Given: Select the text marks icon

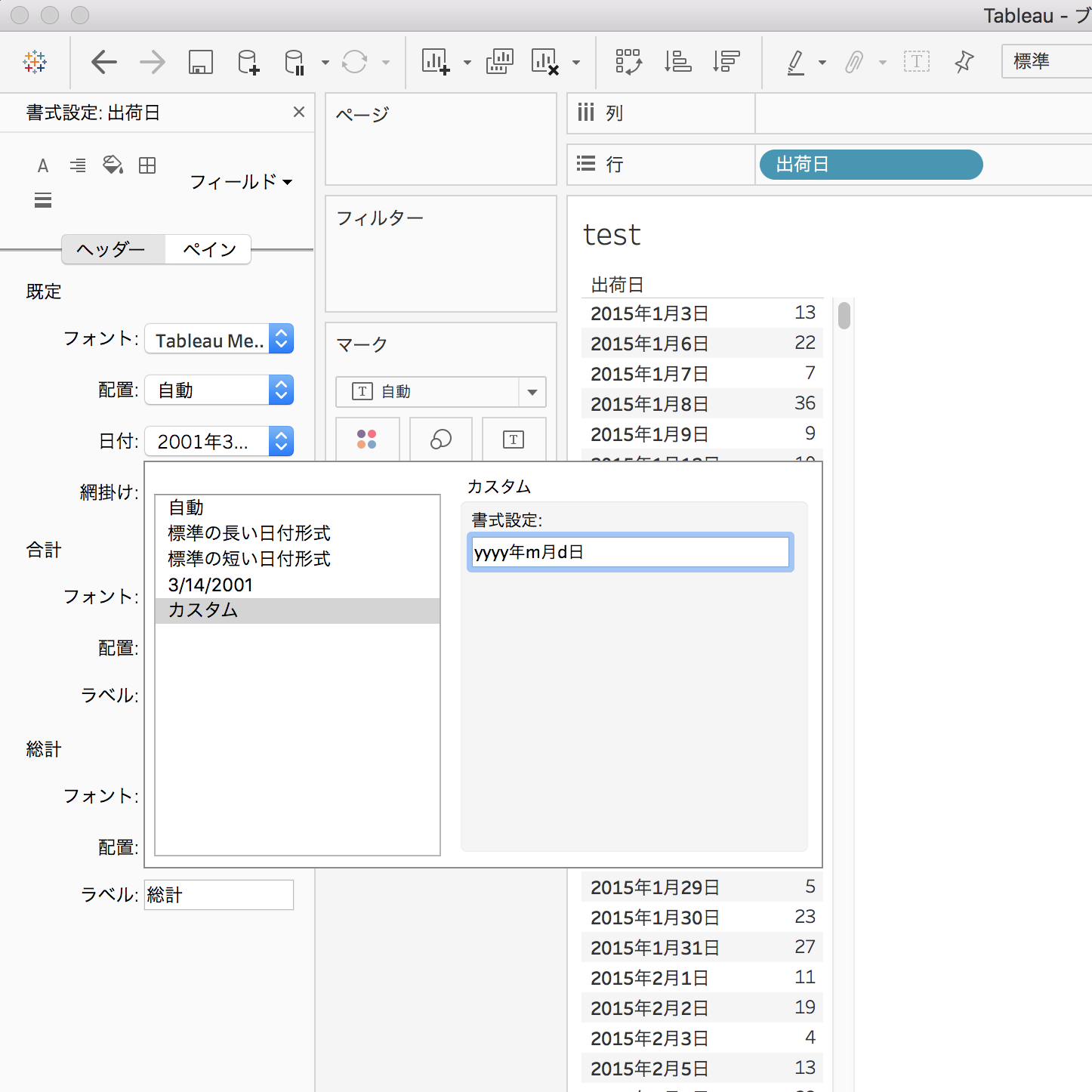Looking at the screenshot, I should coord(514,439).
